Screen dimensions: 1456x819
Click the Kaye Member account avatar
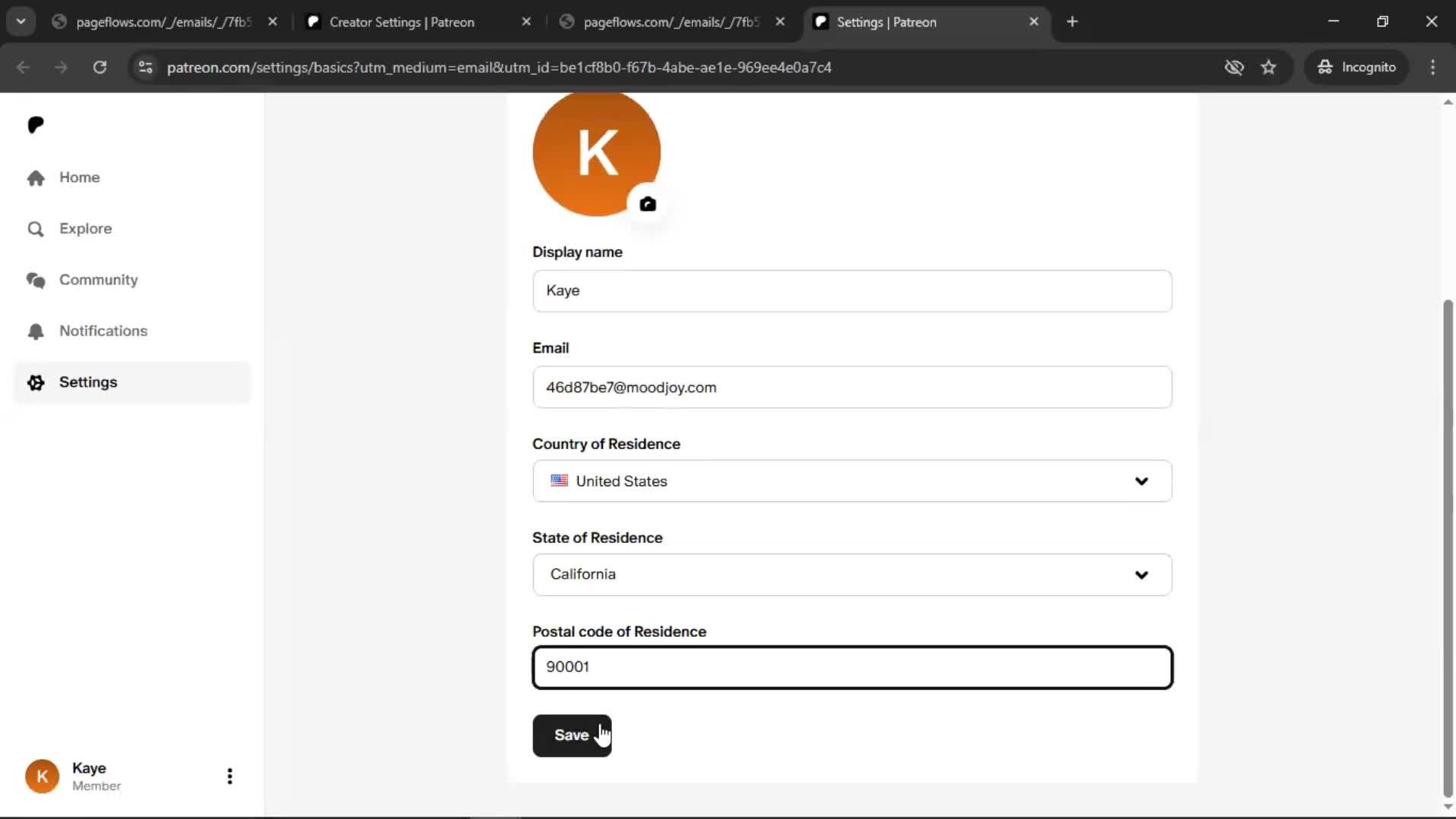42,777
